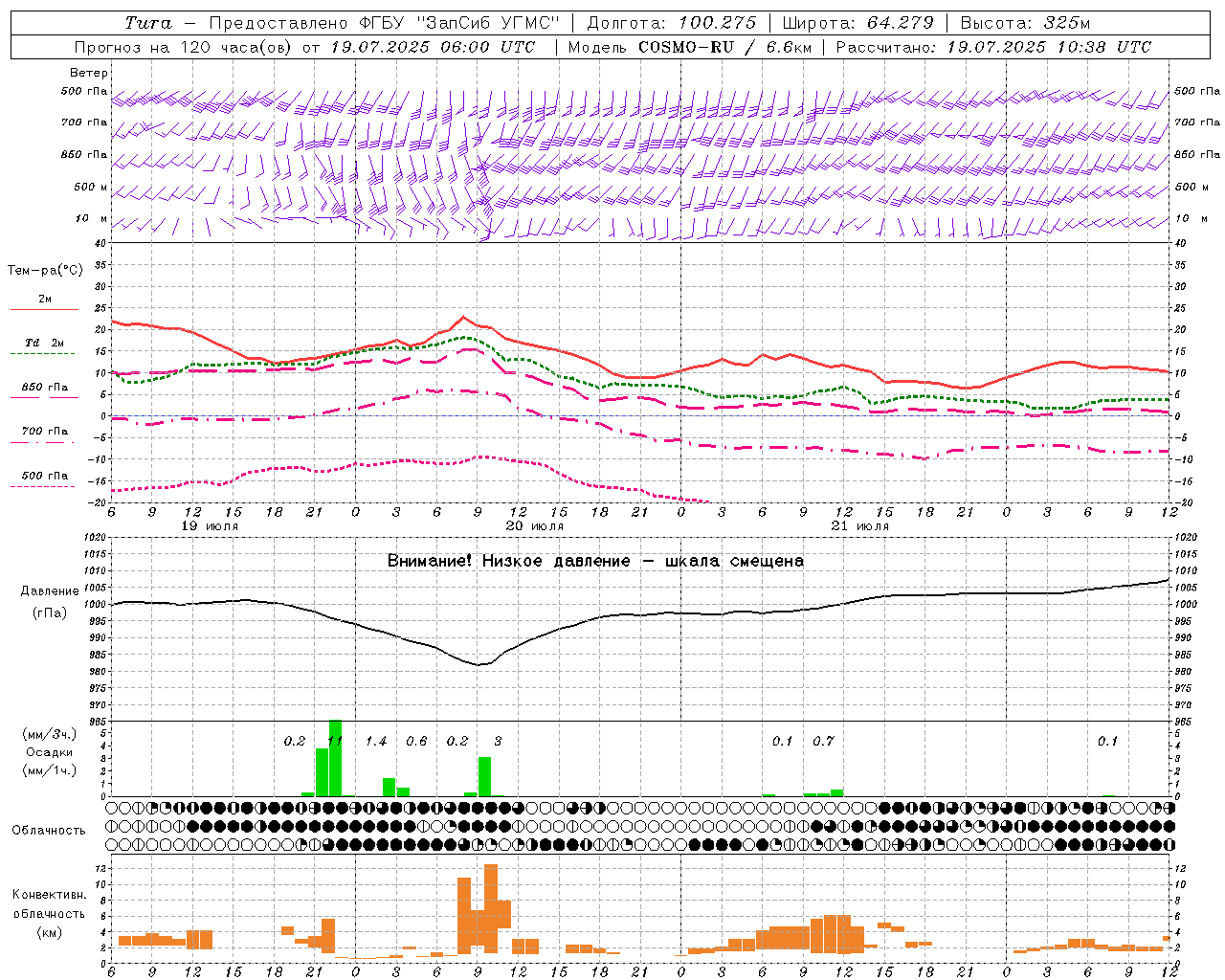Click the "(мм/3ч.)" precipitation unit label
1225x980 pixels.
pyautogui.click(x=49, y=735)
